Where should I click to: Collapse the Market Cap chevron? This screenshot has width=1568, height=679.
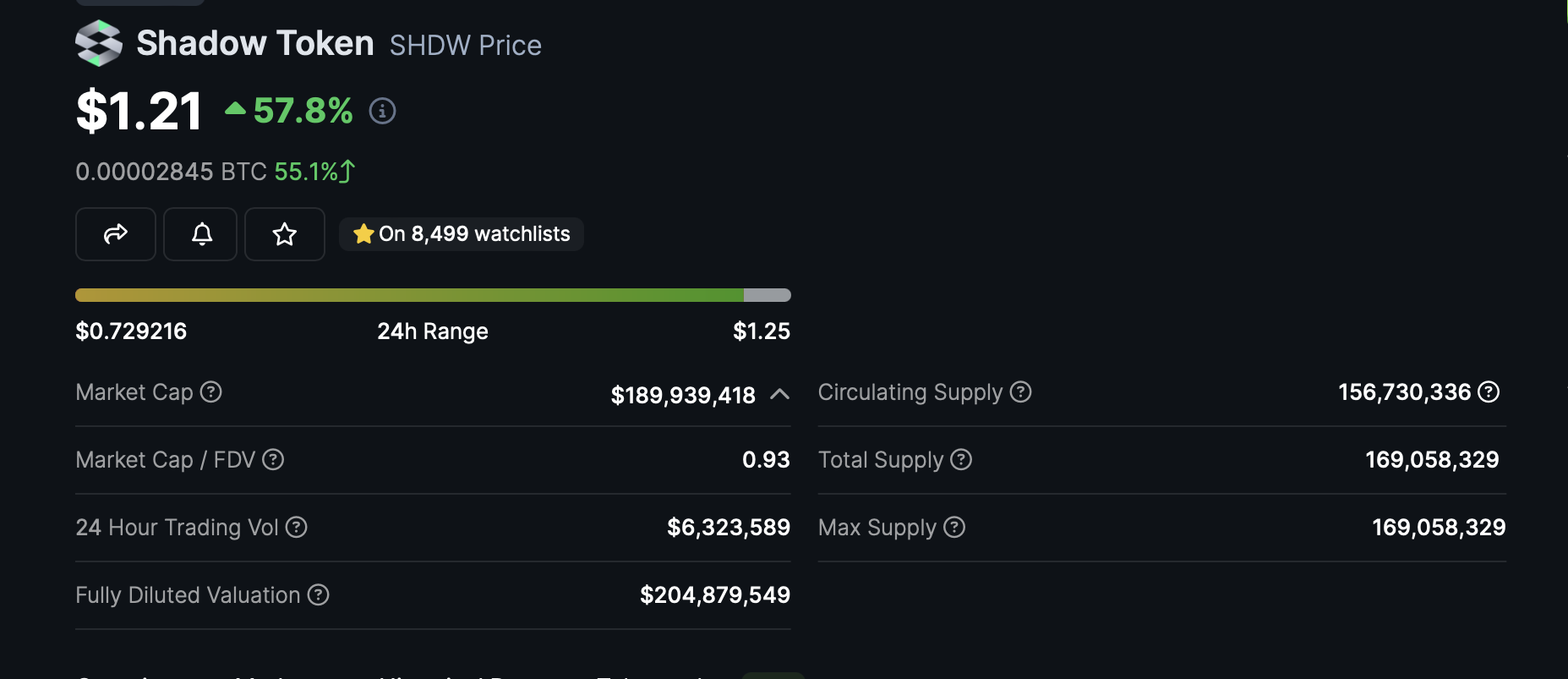click(x=780, y=394)
